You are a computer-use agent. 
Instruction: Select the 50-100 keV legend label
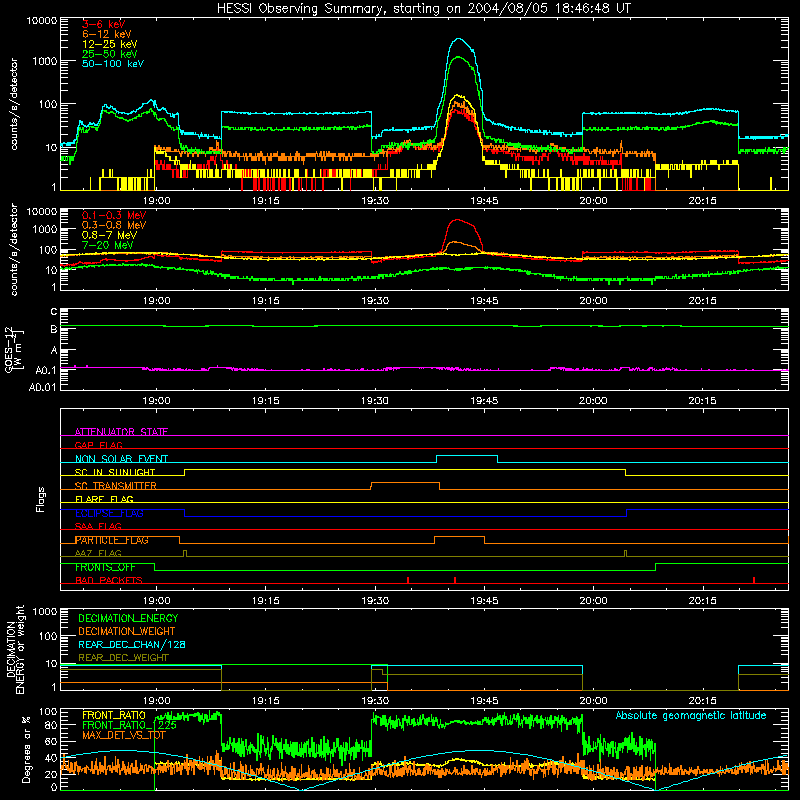[113, 64]
